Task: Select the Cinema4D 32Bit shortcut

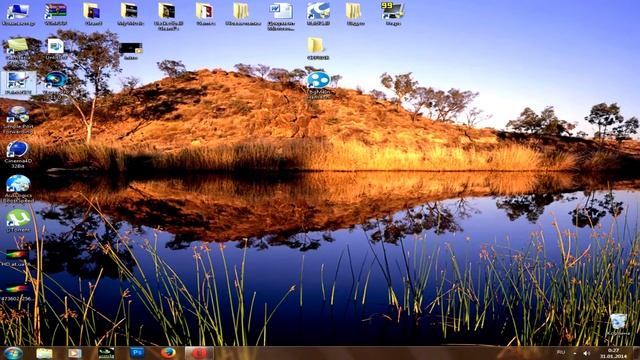Action: 18,155
